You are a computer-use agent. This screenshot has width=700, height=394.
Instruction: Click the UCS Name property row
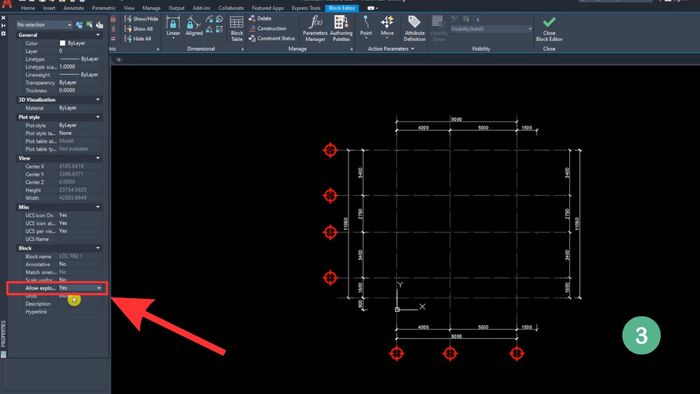tap(59, 239)
